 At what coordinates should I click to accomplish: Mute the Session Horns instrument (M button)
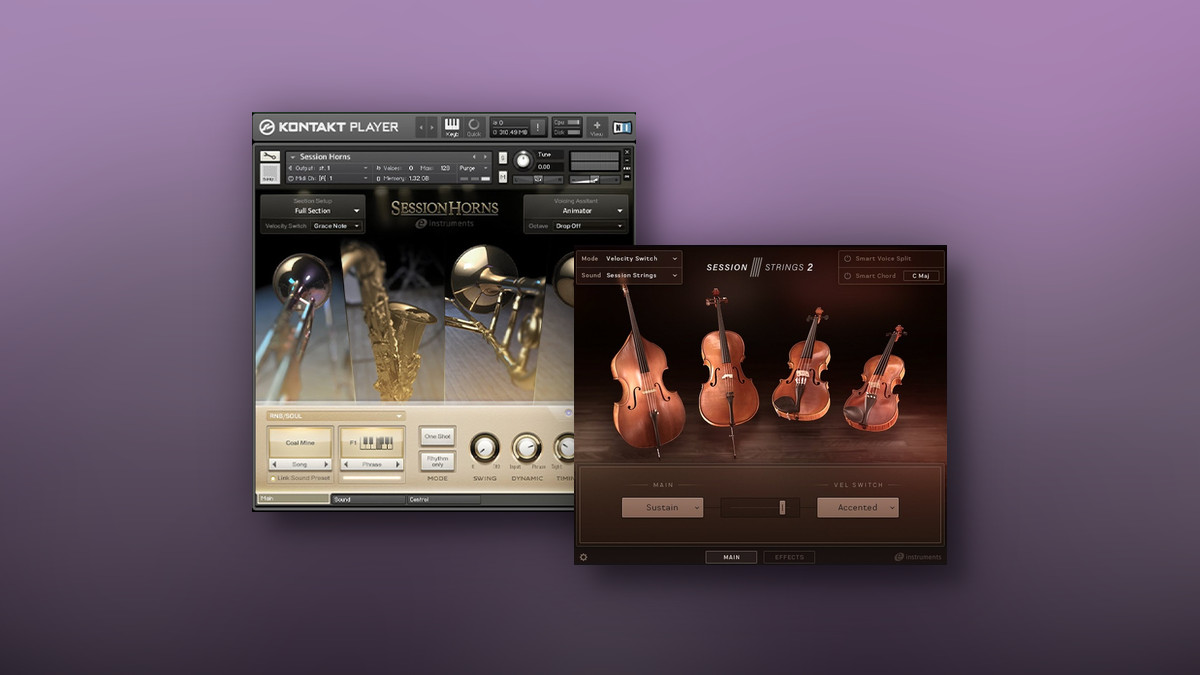[x=503, y=177]
